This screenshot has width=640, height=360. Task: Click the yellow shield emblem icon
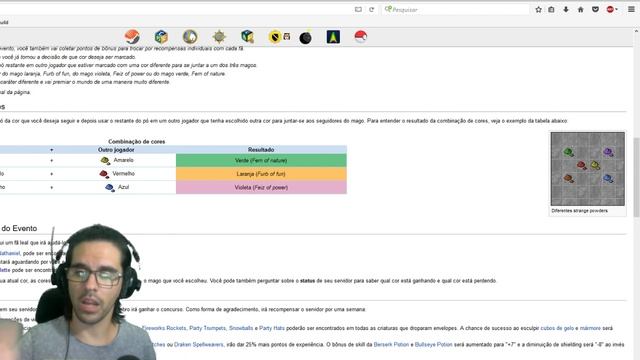click(x=275, y=37)
